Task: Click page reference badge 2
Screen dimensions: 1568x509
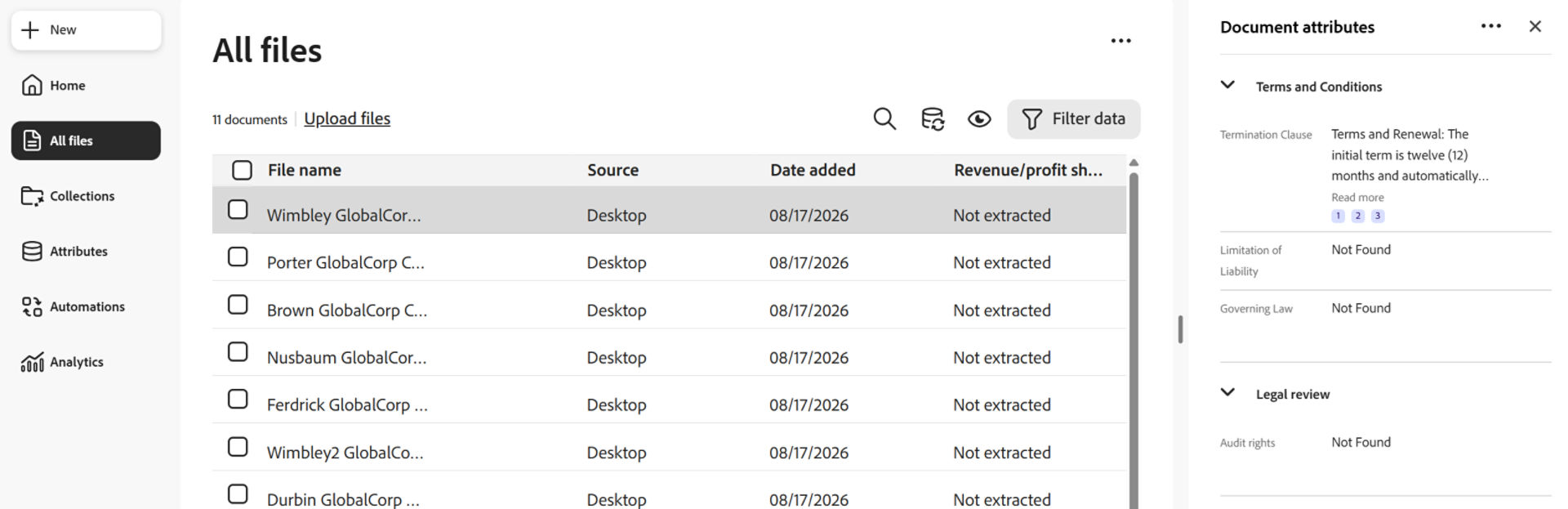Action: click(1358, 217)
